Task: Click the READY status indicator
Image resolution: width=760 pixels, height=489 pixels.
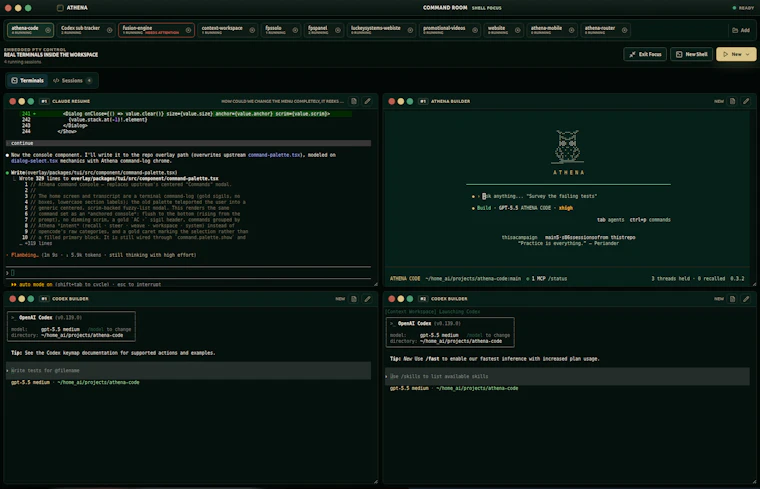Action: [x=743, y=8]
